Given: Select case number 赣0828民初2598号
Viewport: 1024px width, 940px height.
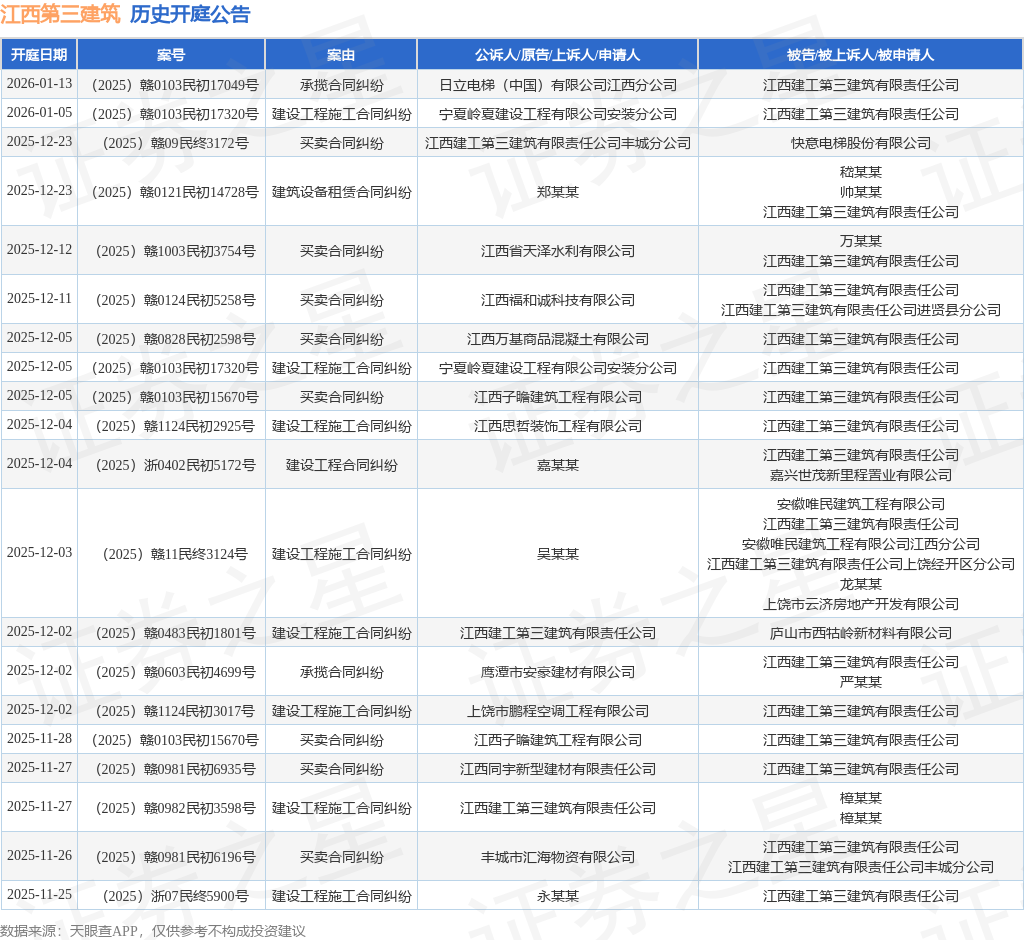Looking at the screenshot, I should tap(175, 339).
